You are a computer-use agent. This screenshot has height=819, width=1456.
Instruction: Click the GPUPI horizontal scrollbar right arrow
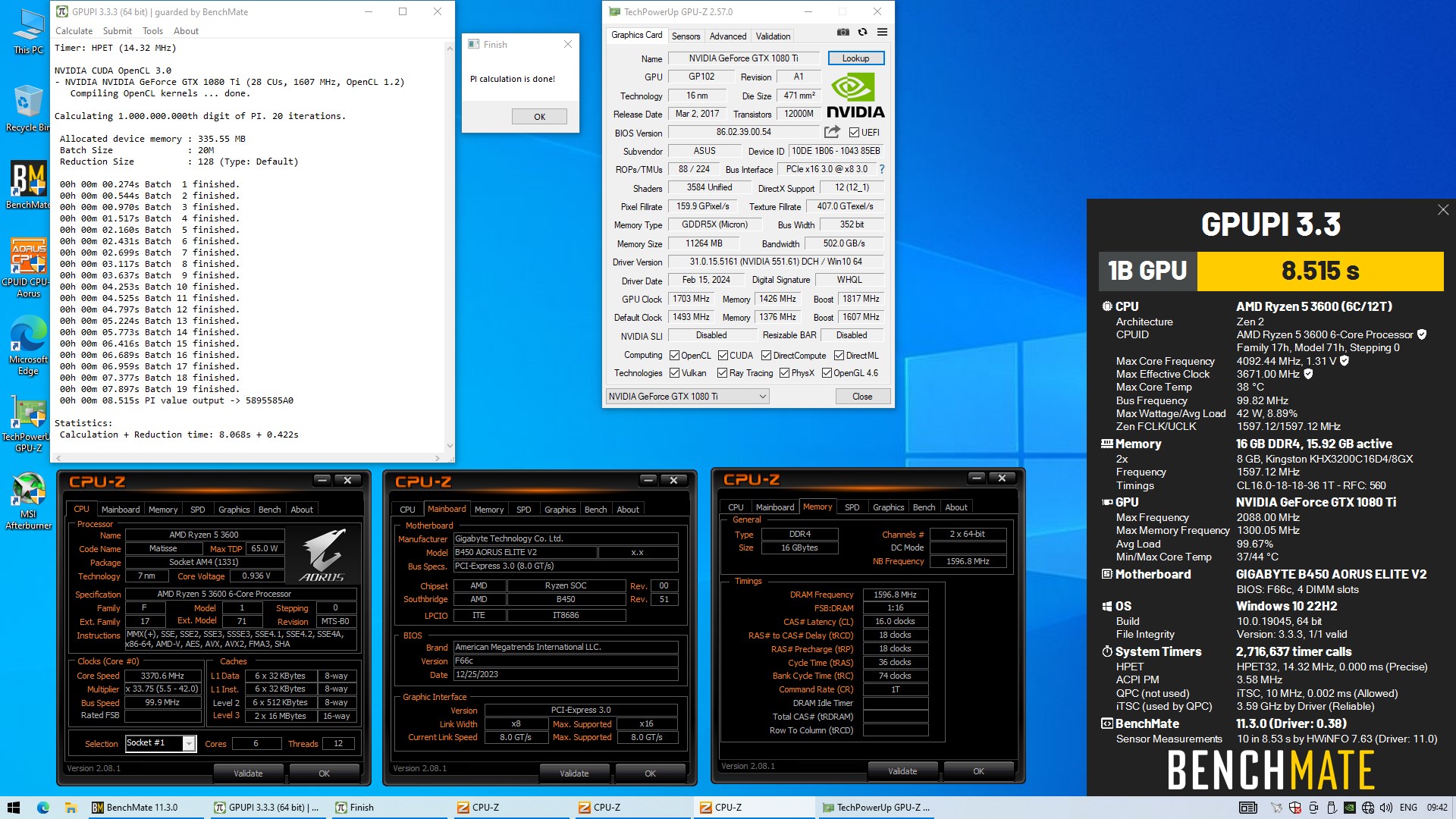[438, 458]
